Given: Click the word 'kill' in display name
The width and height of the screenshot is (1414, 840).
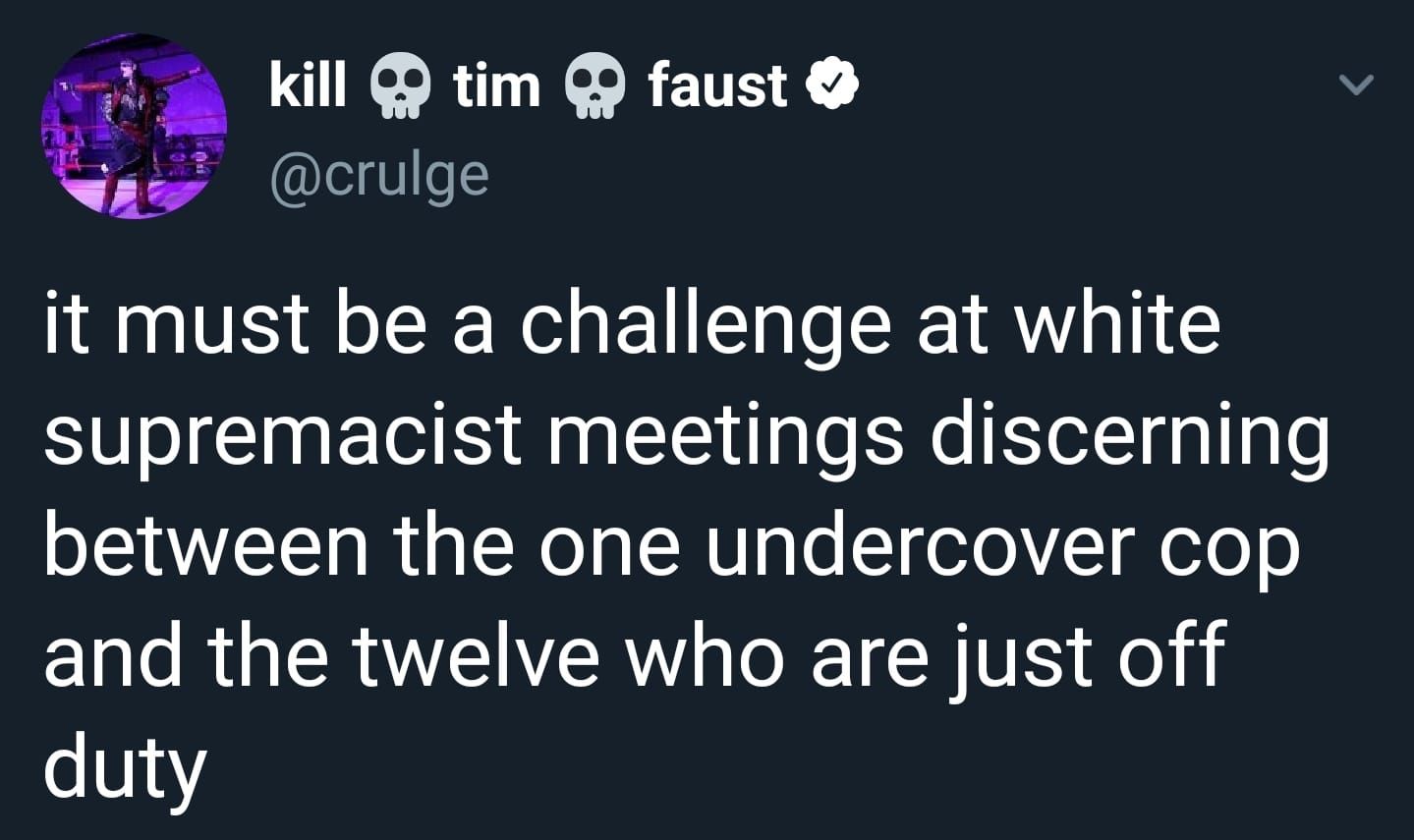Looking at the screenshot, I should [308, 84].
